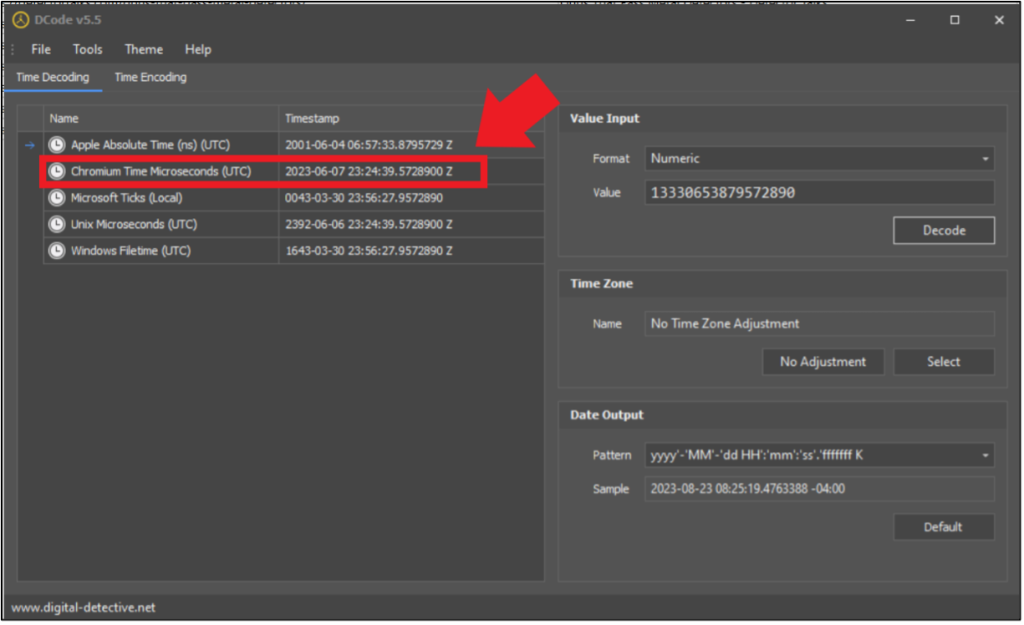
Task: Click the Select button under Time Zone
Action: pos(943,361)
